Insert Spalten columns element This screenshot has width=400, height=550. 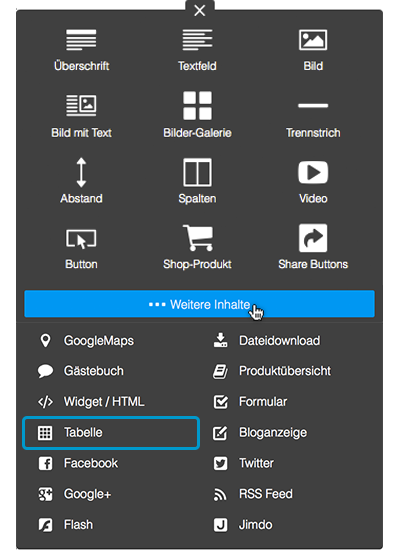click(x=197, y=181)
